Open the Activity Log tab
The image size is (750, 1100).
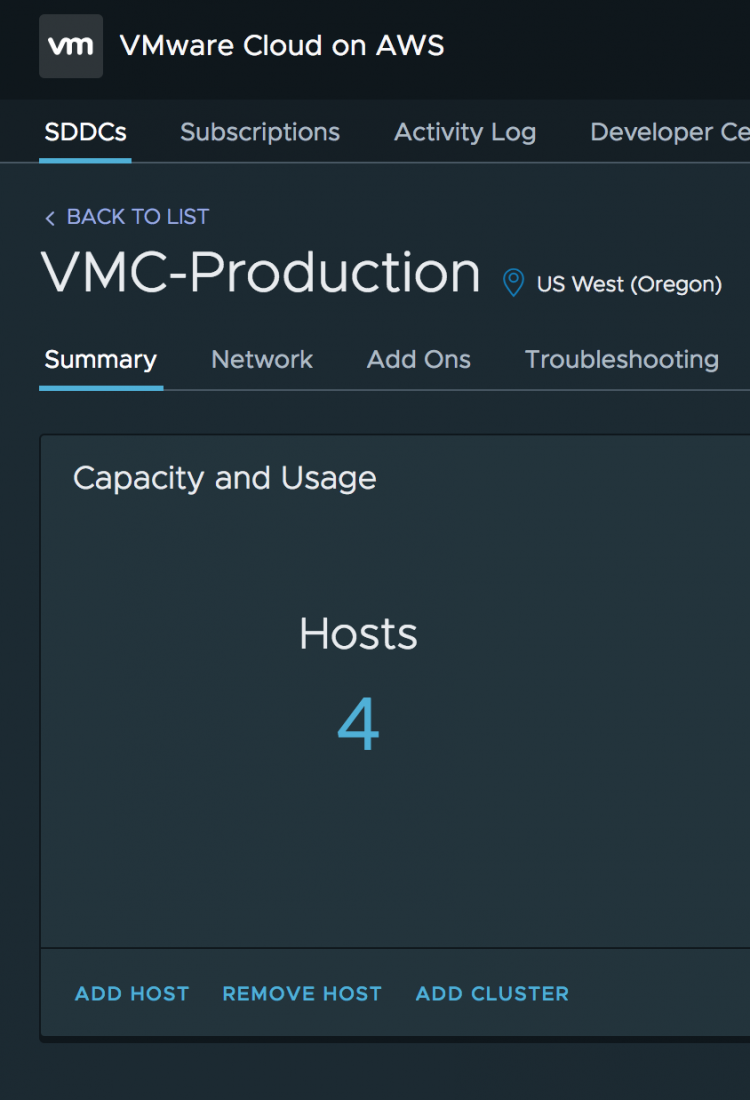pos(465,132)
